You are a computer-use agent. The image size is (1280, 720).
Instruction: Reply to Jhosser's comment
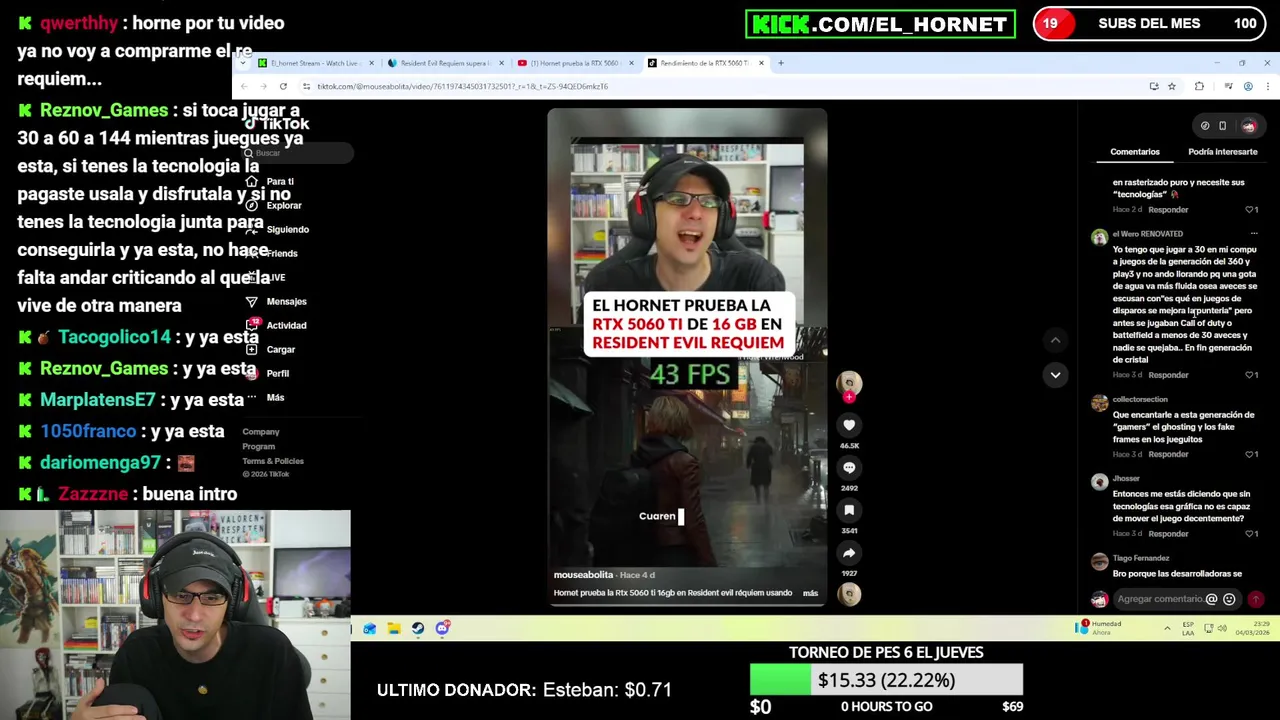point(1168,534)
